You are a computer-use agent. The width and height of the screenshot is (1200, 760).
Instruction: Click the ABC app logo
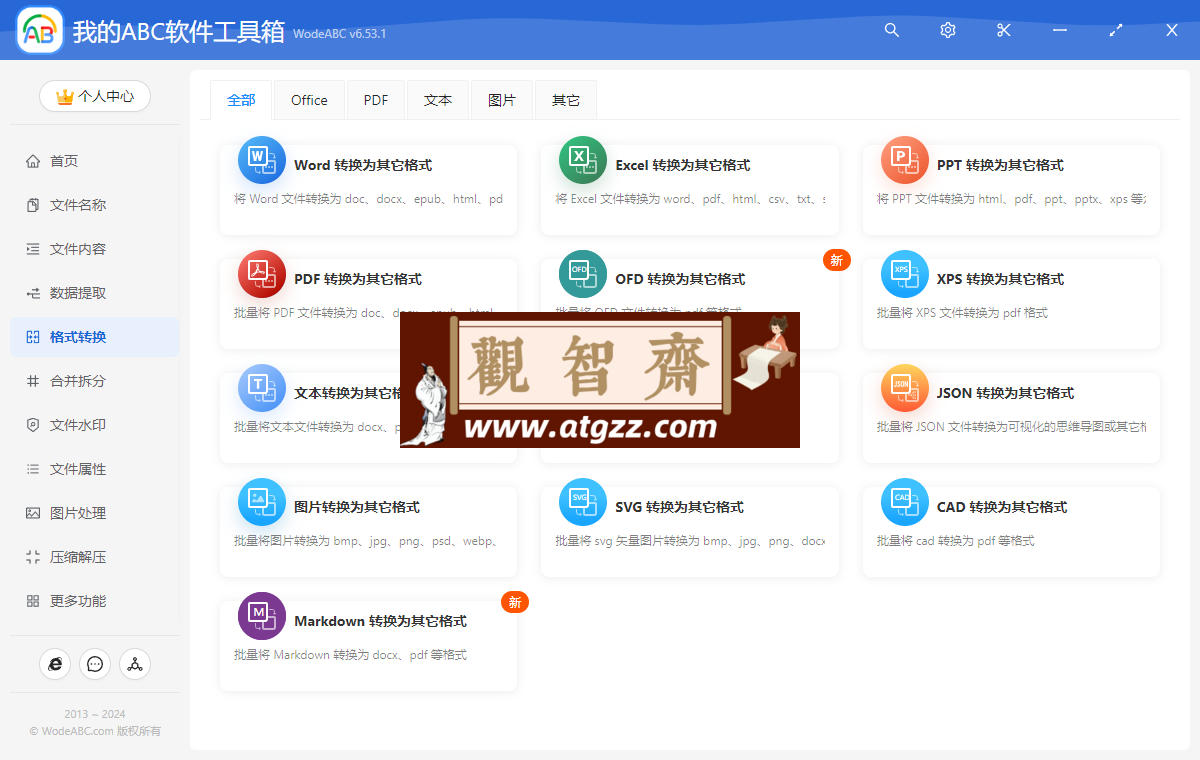[x=40, y=31]
